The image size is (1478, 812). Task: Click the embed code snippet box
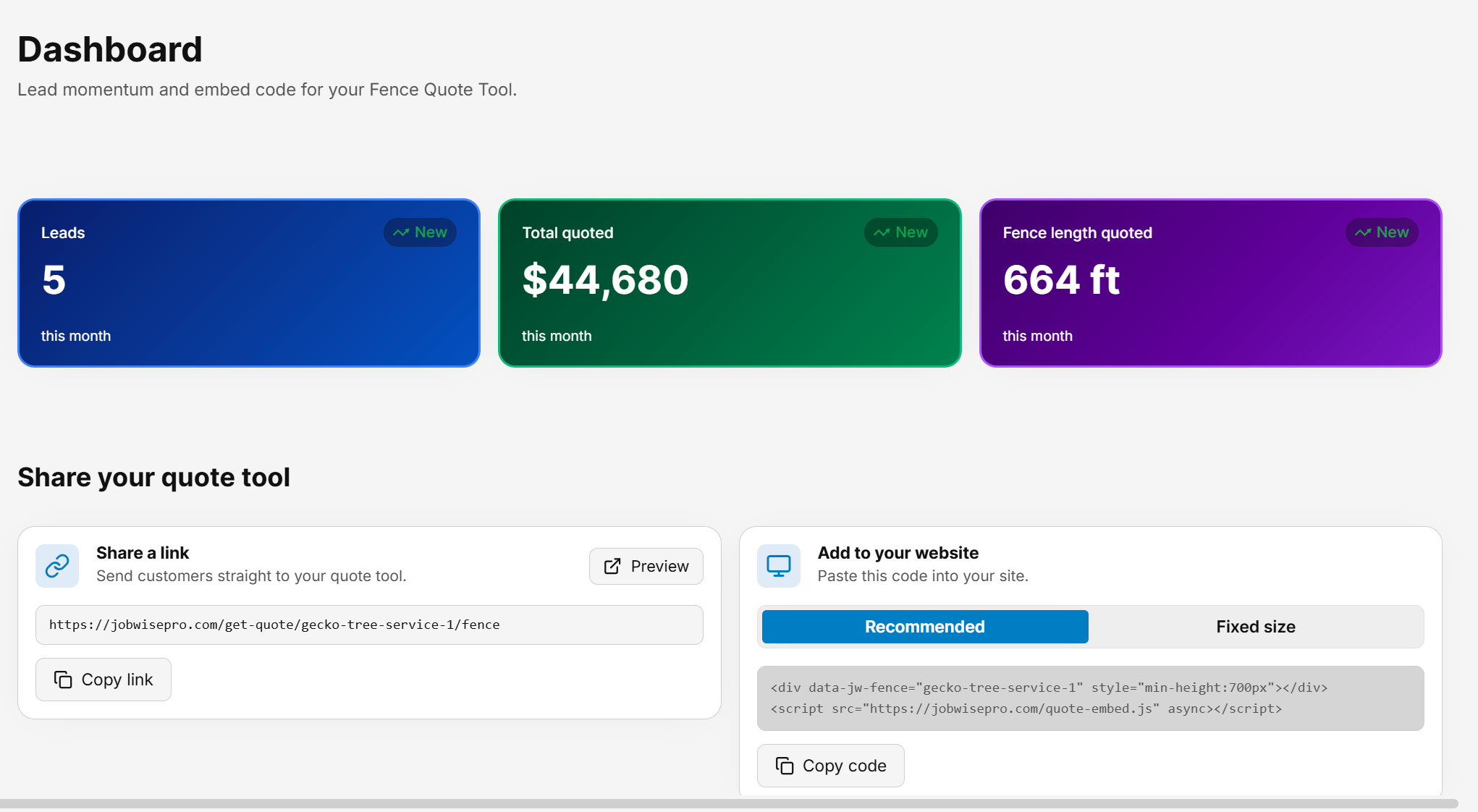[1090, 698]
